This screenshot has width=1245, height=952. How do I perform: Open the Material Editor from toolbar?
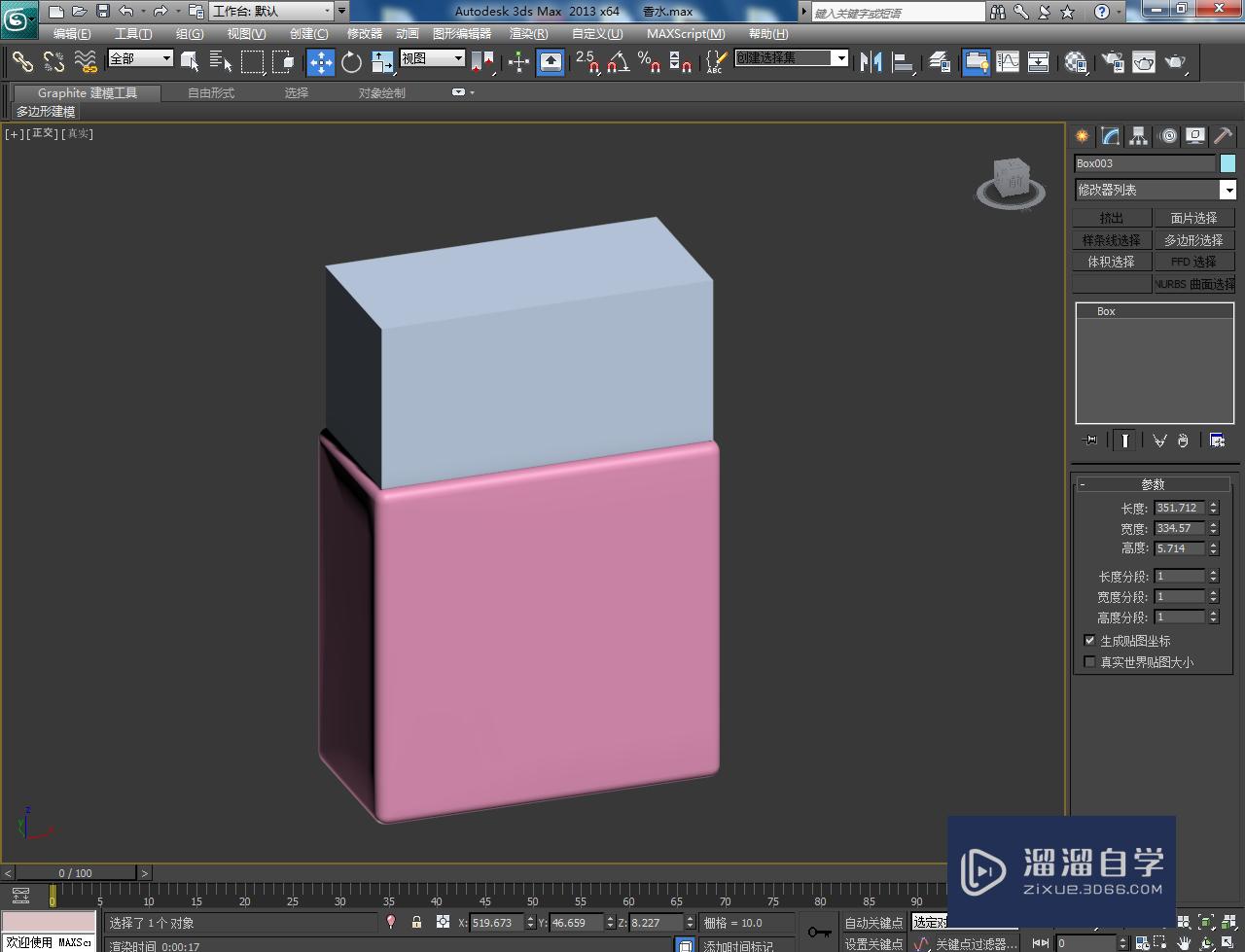pyautogui.click(x=1076, y=62)
